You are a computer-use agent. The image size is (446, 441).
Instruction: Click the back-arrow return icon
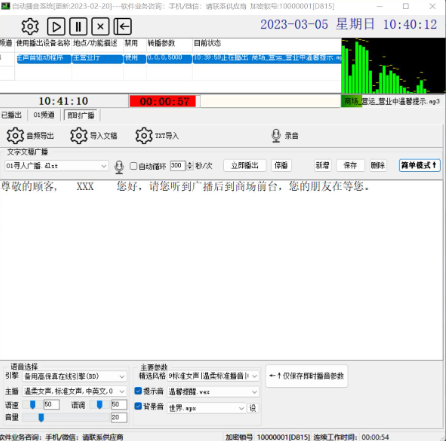(123, 26)
